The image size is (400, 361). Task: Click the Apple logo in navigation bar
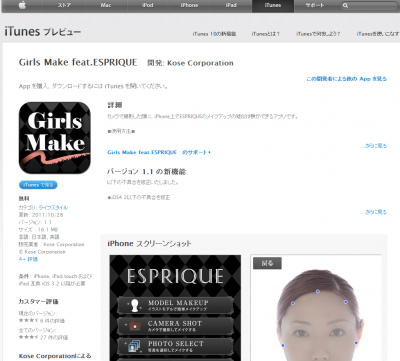pos(22,5)
